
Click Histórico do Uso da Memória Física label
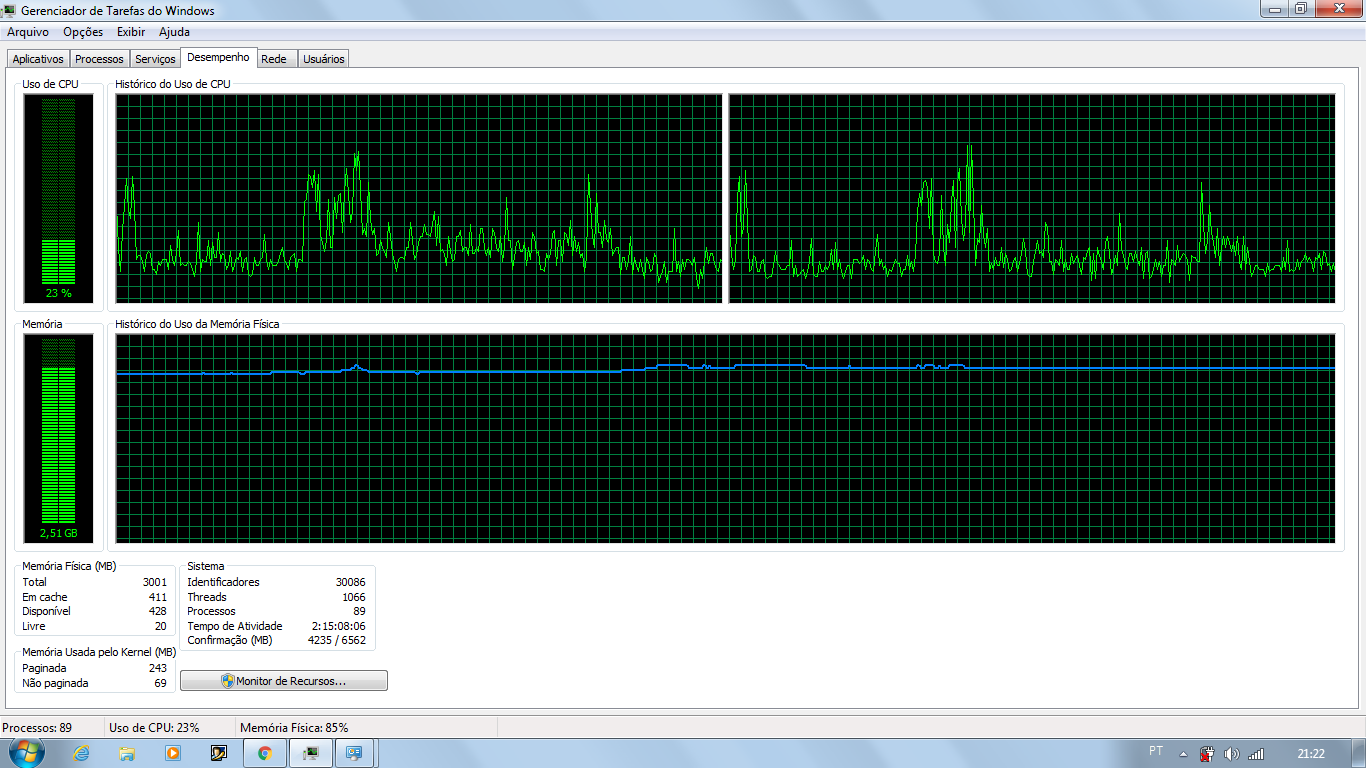pyautogui.click(x=197, y=324)
